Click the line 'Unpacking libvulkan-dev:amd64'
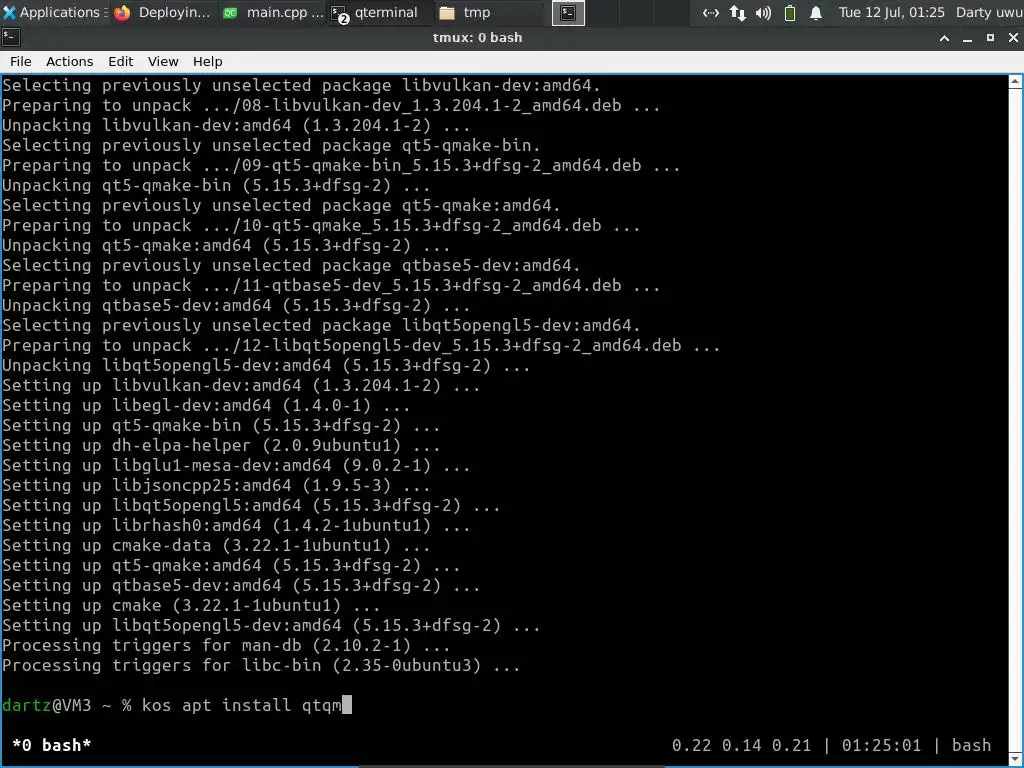The width and height of the screenshot is (1024, 768). 236,125
